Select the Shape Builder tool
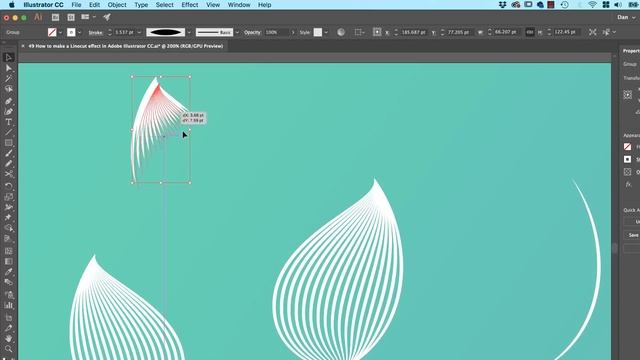Screen dimensions: 640x360 click(9, 228)
